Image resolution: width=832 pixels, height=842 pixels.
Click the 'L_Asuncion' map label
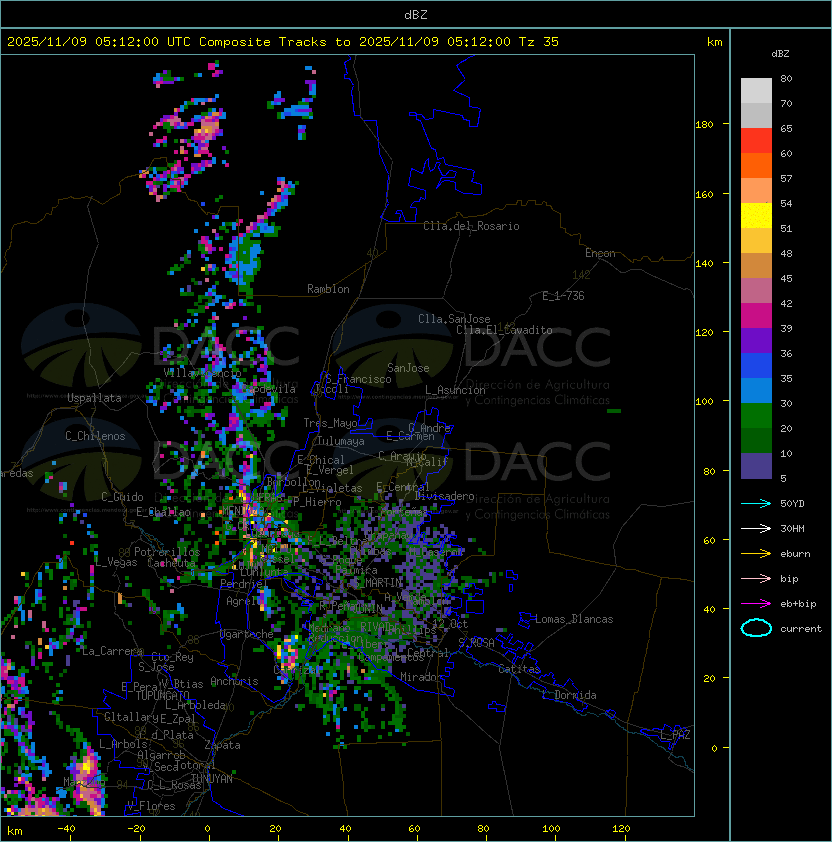coord(455,390)
